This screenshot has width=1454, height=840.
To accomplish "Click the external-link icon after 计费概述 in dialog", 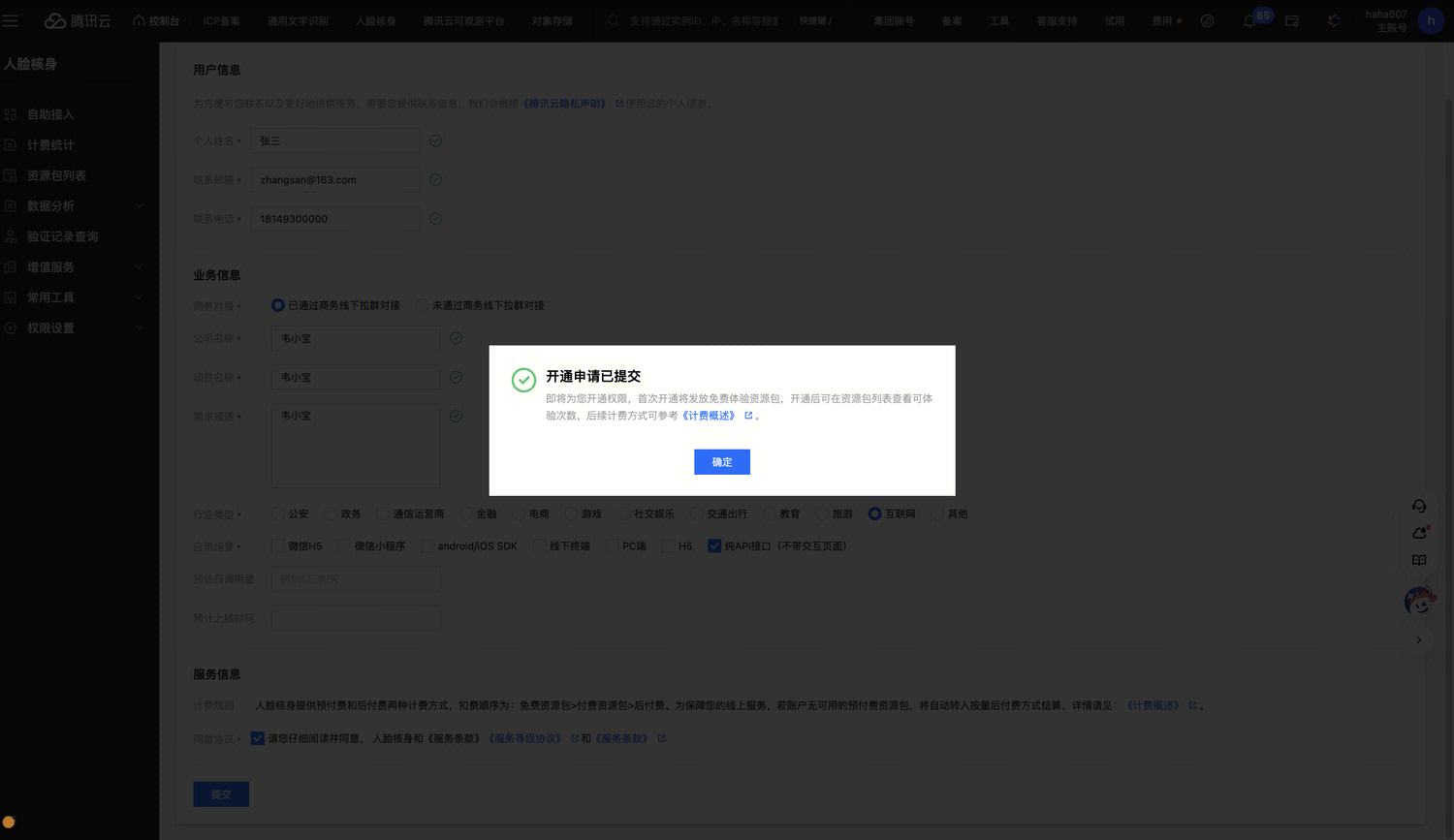I will [x=748, y=416].
